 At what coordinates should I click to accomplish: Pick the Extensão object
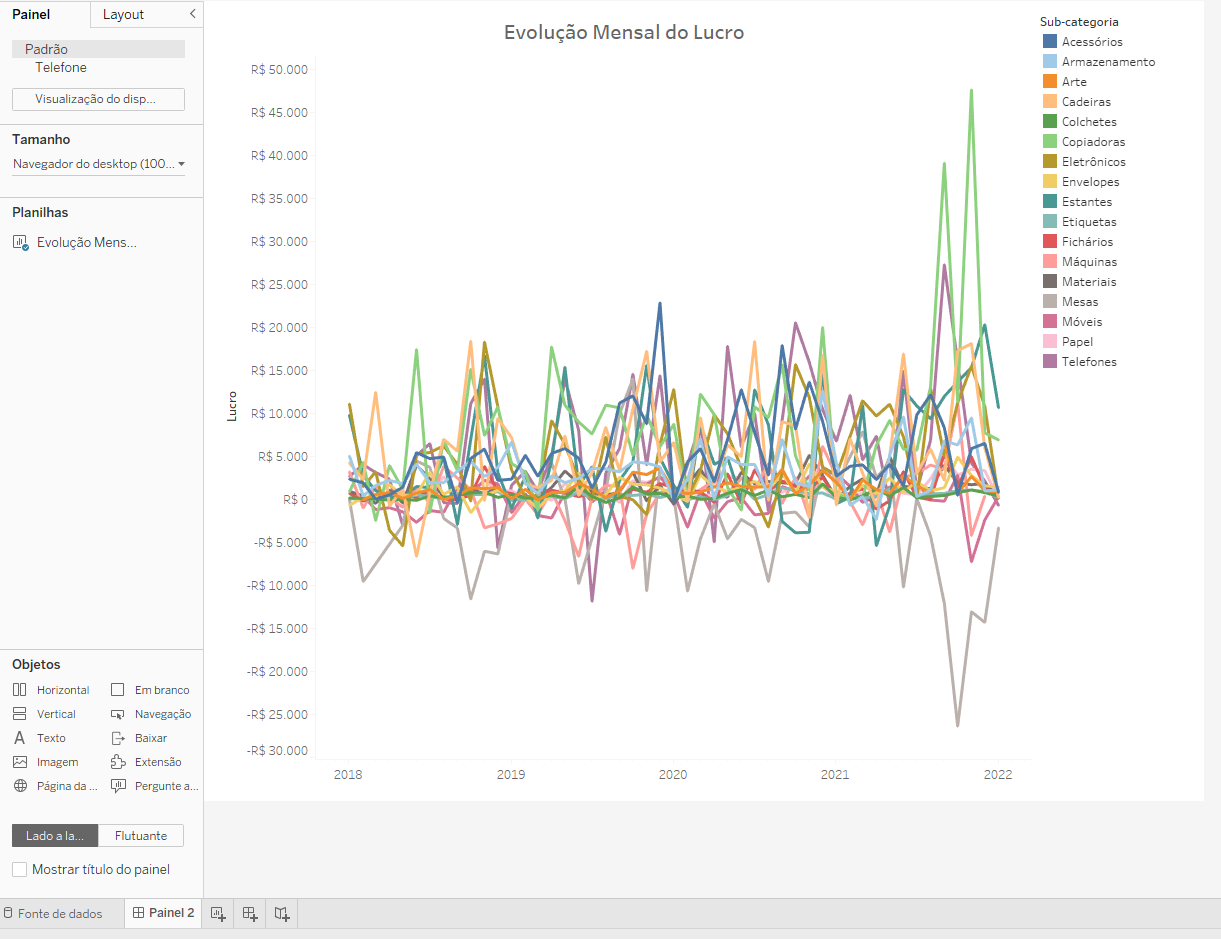(x=147, y=762)
